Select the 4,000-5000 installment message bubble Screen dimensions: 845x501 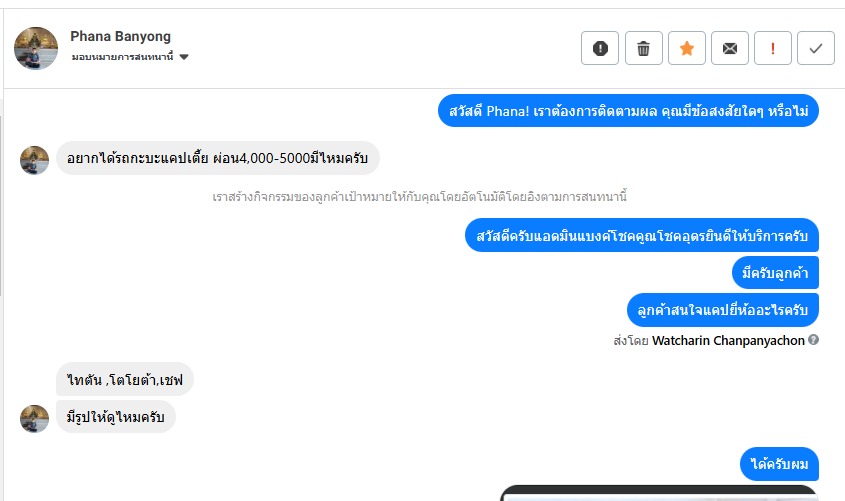click(x=218, y=158)
